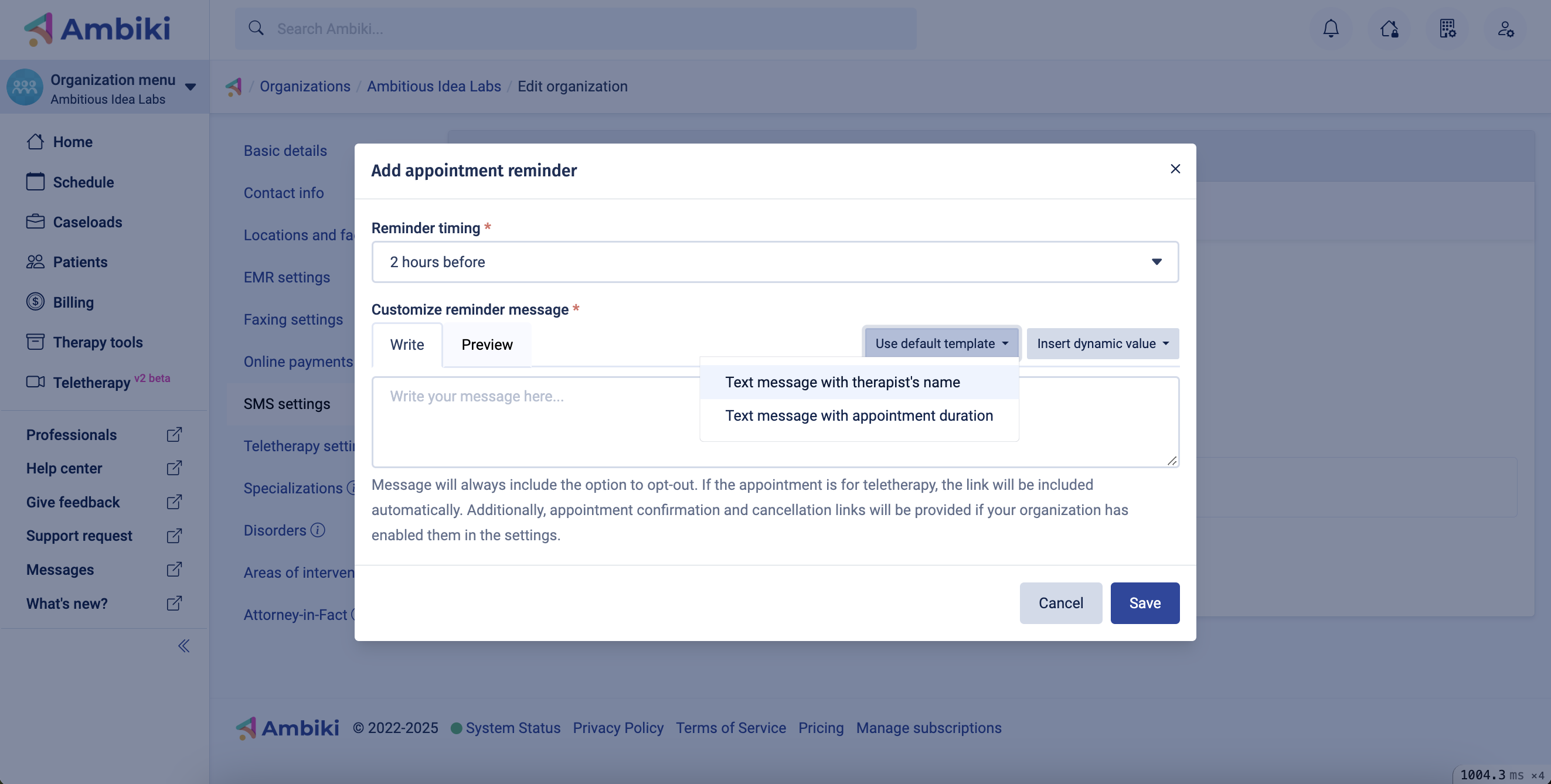Screen dimensions: 1551x784
Task: Click the Teletherapy camera icon
Action: pos(35,381)
